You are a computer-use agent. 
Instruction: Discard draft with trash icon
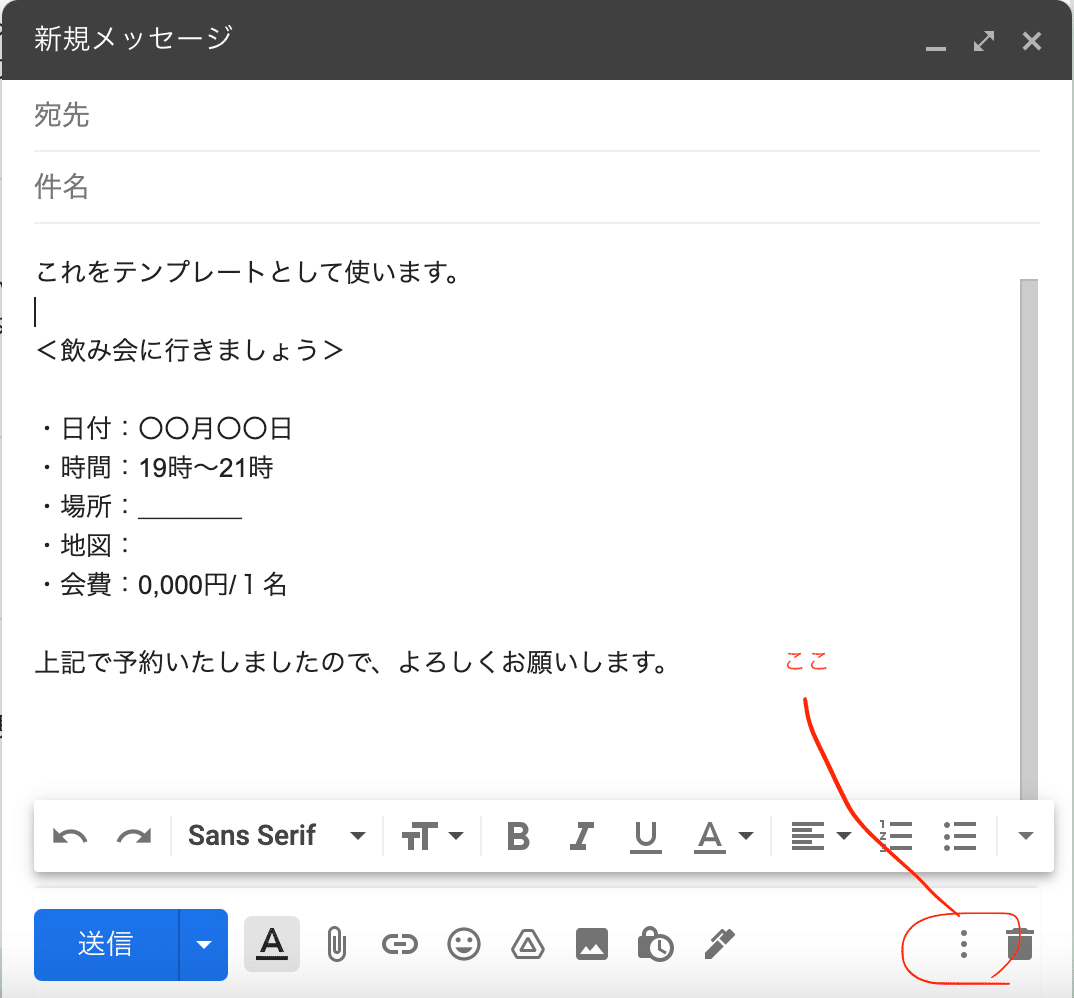[x=1020, y=944]
